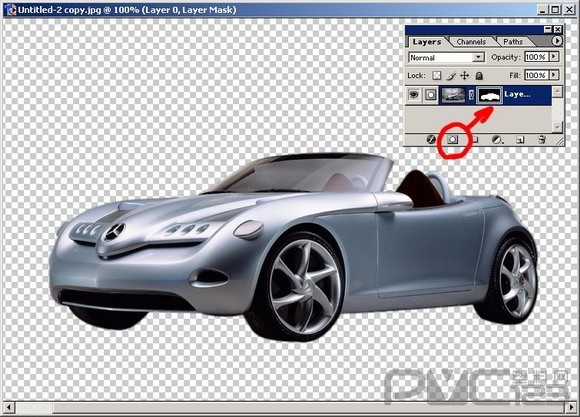Image resolution: width=580 pixels, height=417 pixels.
Task: Minimize the Layers palette
Action: coord(548,29)
